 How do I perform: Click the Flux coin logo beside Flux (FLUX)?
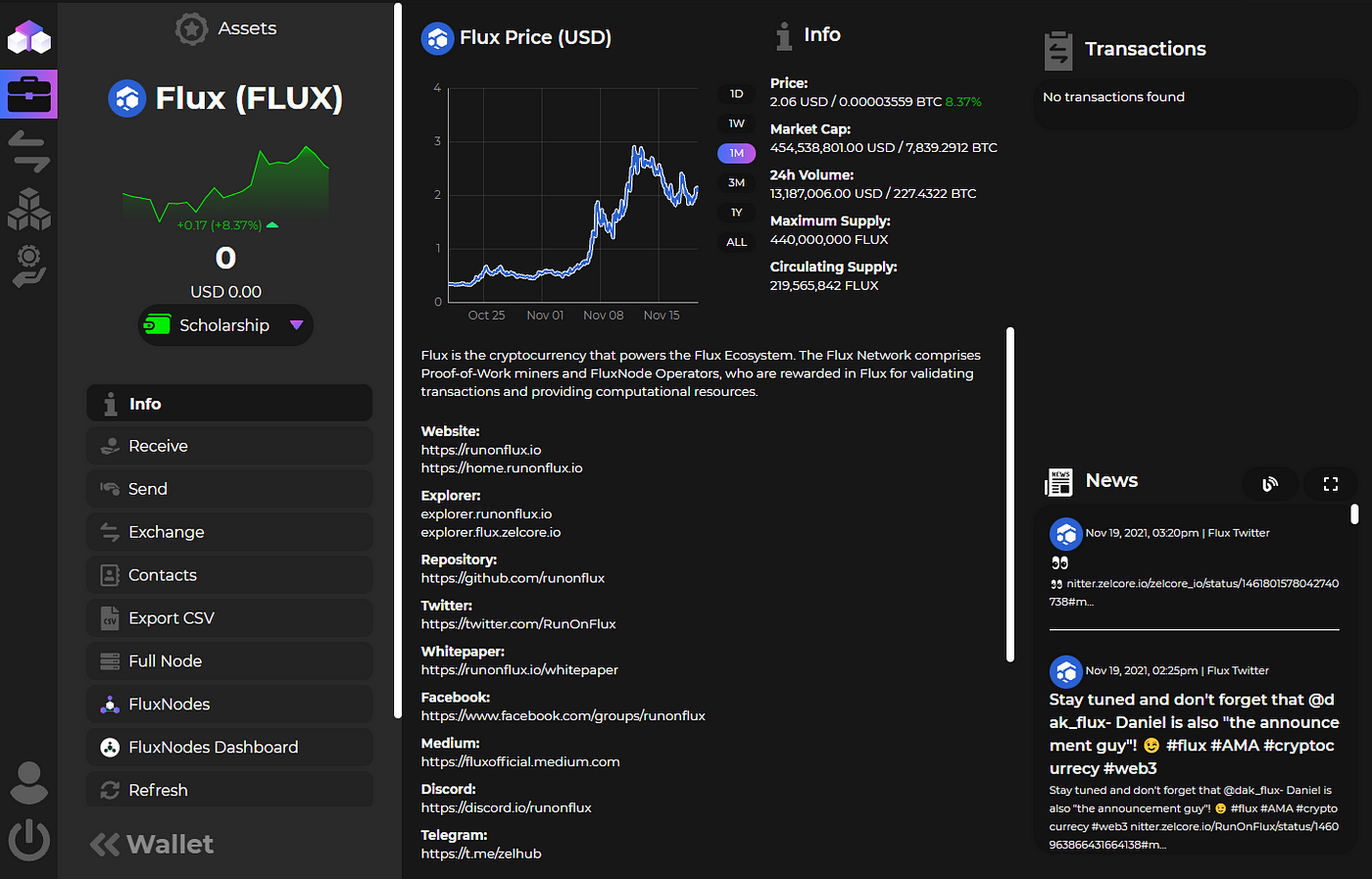point(126,98)
